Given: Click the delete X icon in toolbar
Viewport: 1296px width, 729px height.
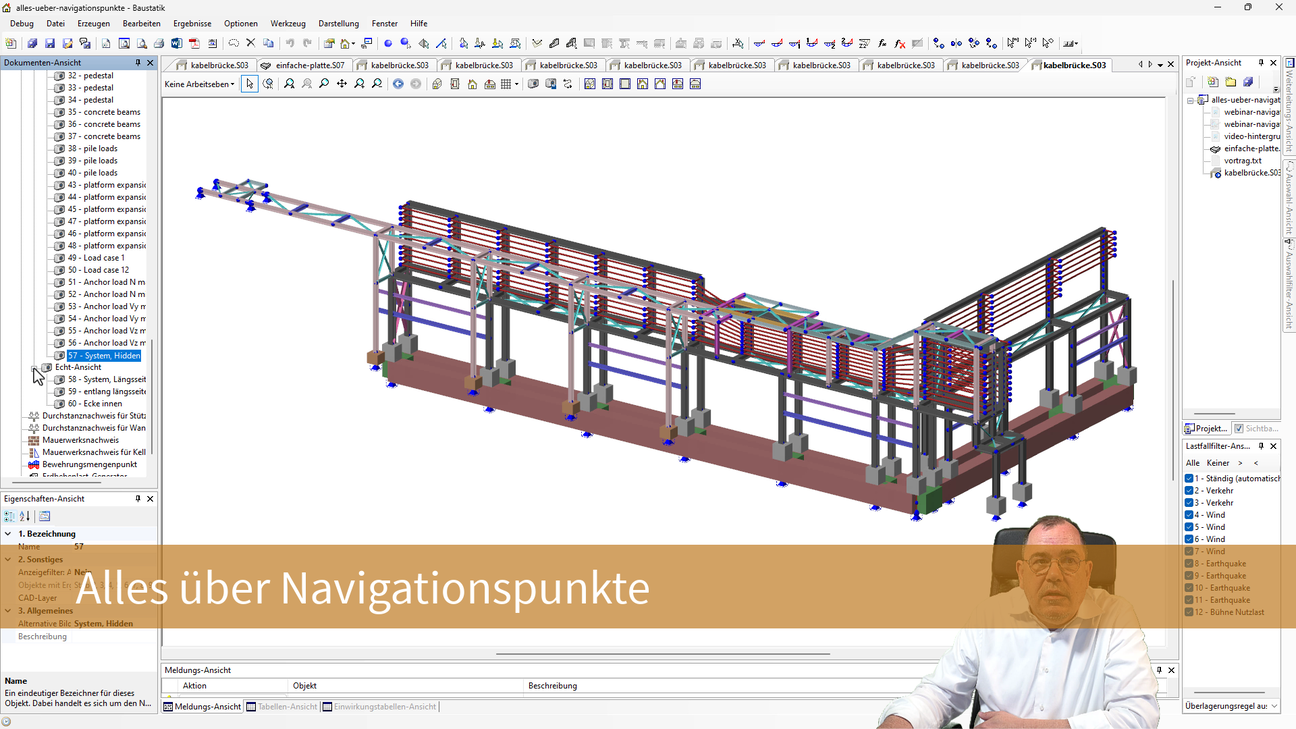Looking at the screenshot, I should (x=251, y=44).
